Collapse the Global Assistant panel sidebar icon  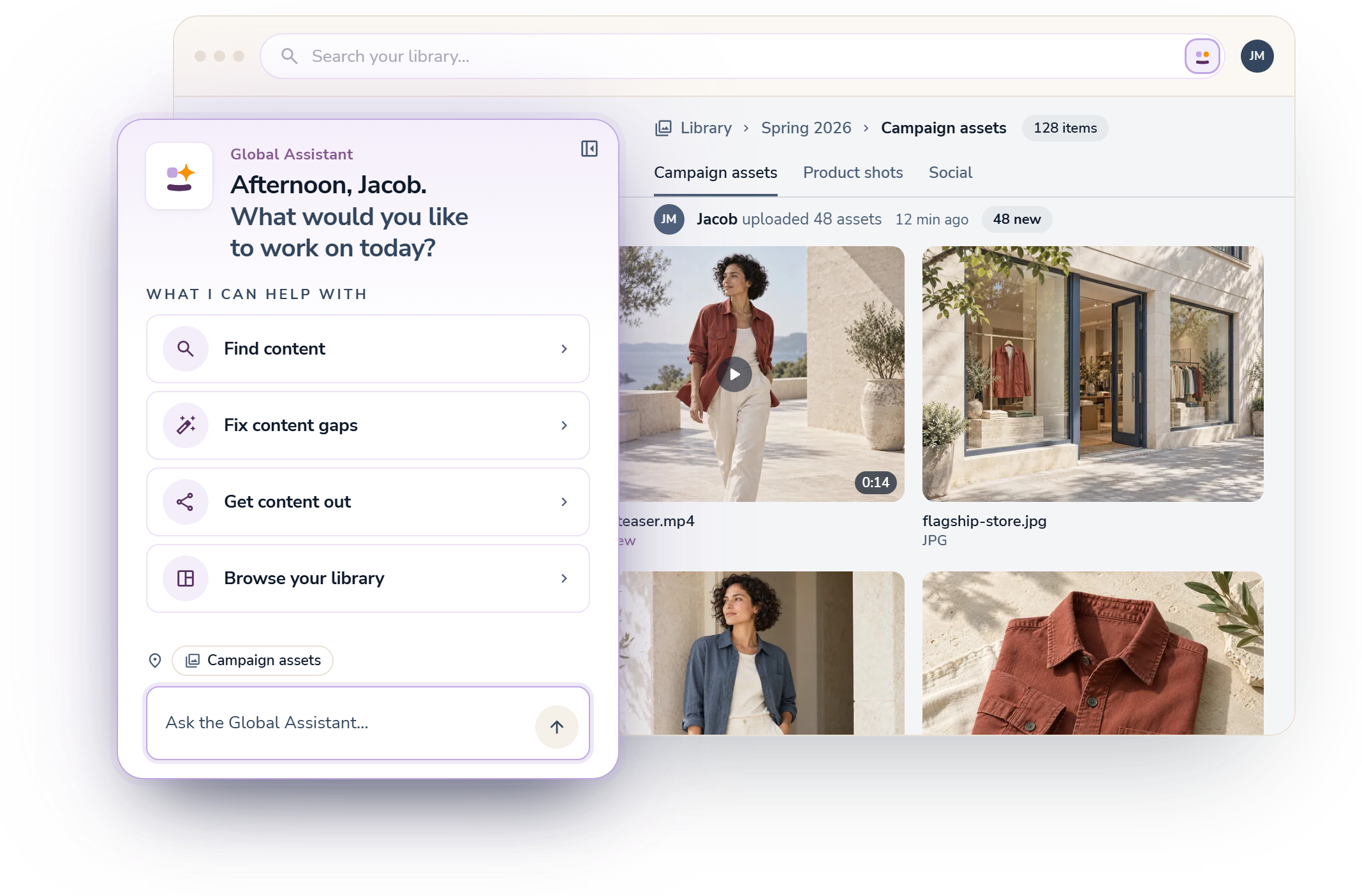(589, 149)
